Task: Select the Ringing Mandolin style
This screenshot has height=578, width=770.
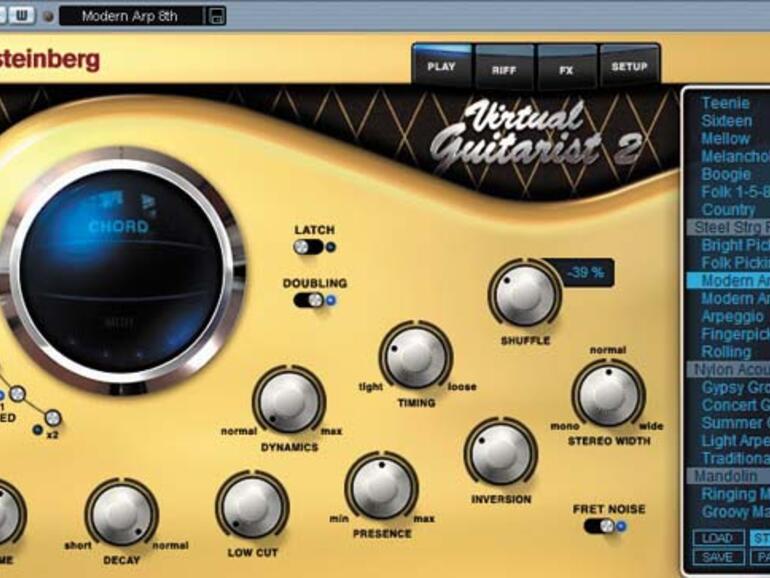Action: 729,494
